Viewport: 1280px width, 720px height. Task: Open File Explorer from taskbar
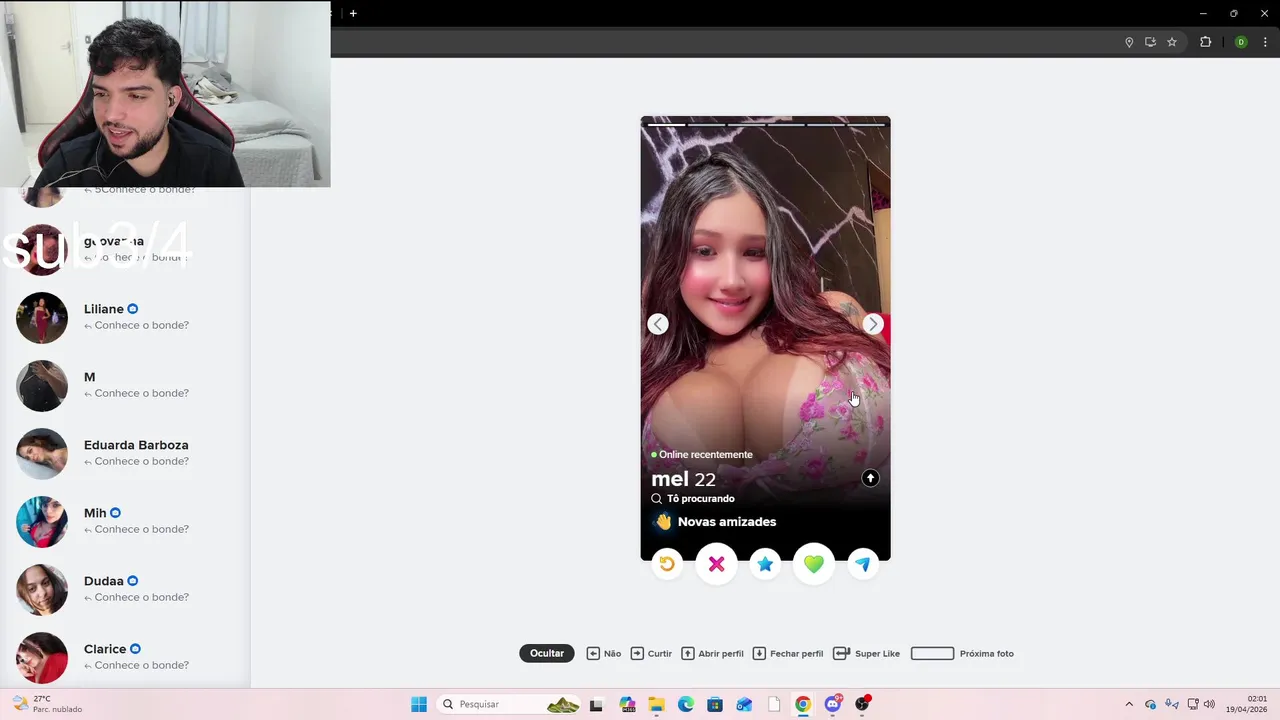(x=656, y=704)
